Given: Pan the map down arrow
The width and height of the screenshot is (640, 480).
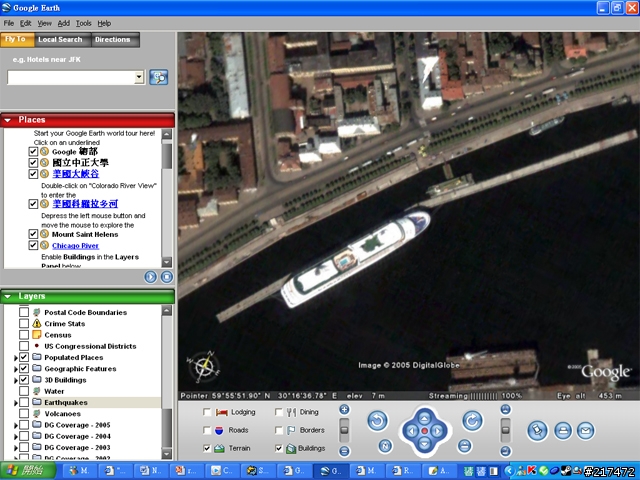Looking at the screenshot, I should [424, 444].
